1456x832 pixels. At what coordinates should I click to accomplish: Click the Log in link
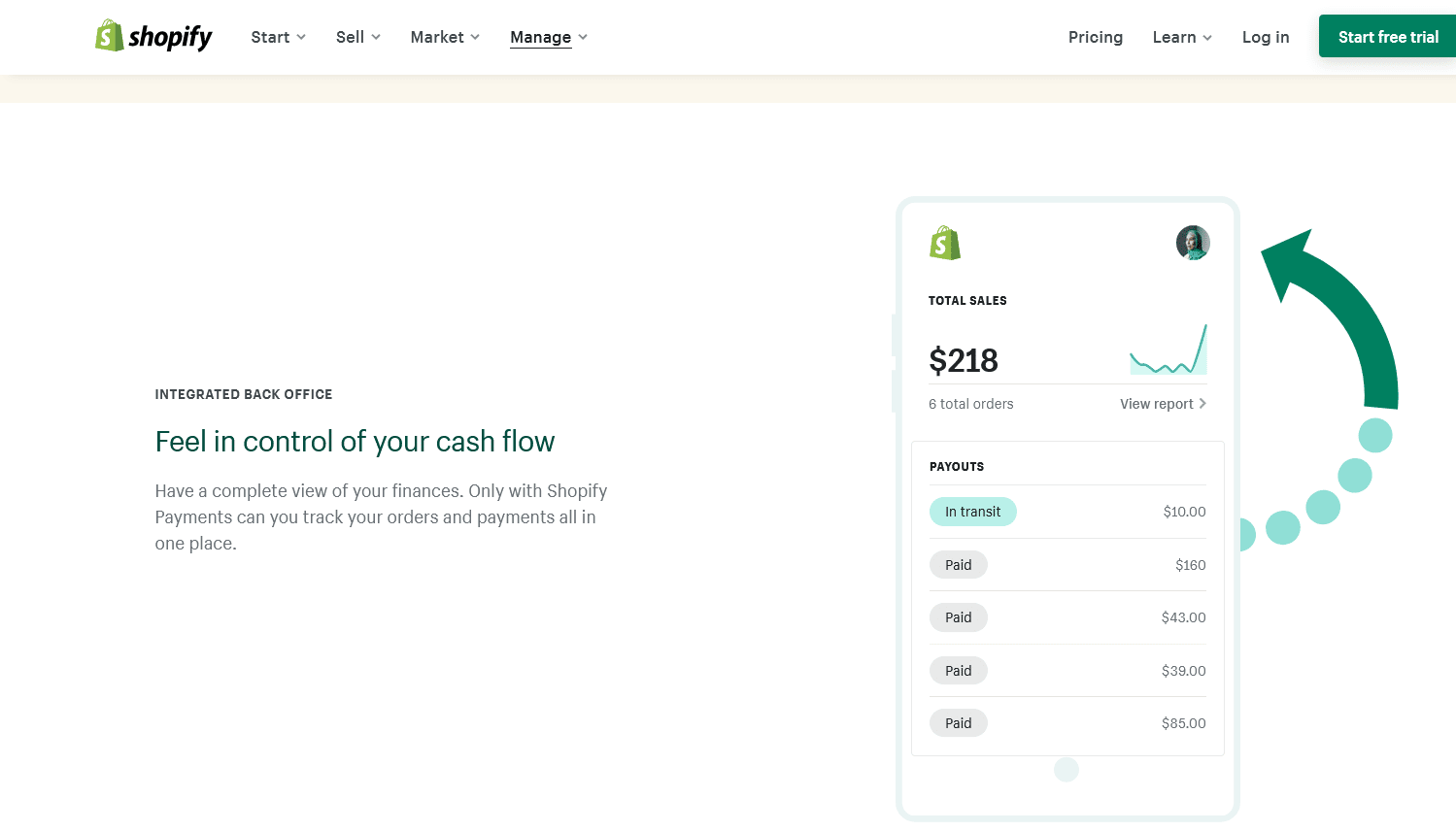click(1266, 37)
